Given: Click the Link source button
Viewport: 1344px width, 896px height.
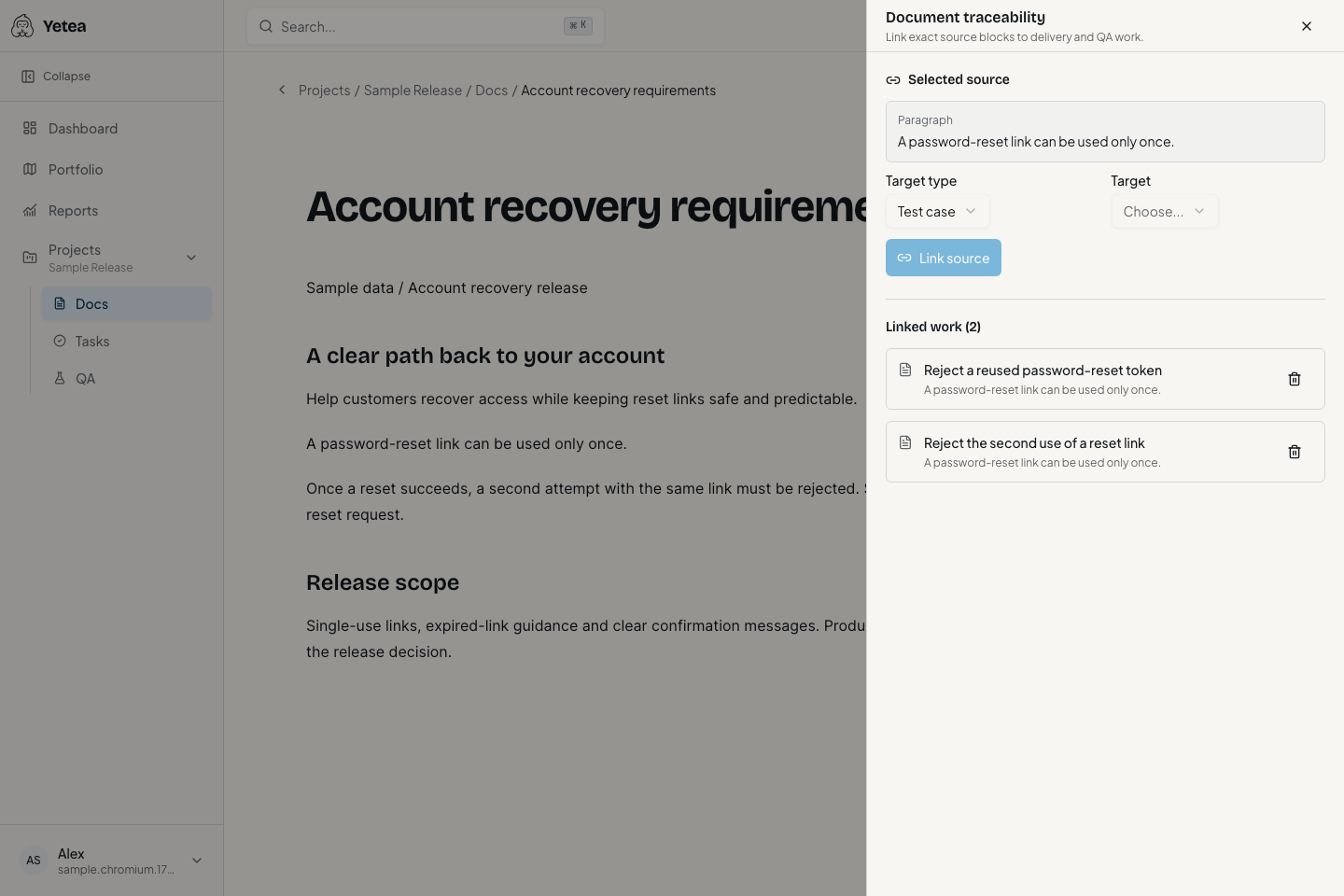Looking at the screenshot, I should click(x=944, y=258).
